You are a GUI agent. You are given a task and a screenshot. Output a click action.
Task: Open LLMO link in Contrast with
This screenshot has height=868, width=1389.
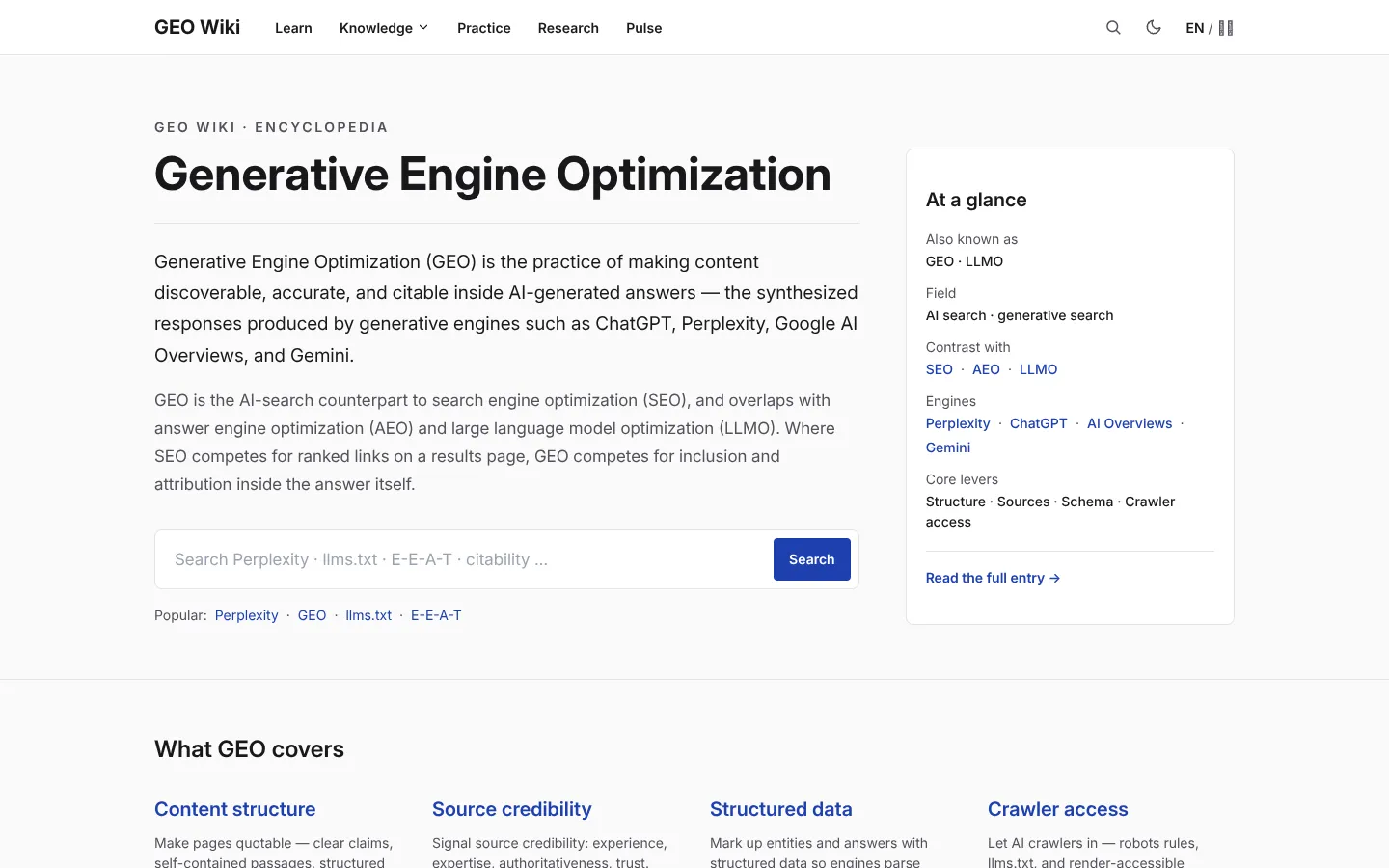click(x=1038, y=369)
